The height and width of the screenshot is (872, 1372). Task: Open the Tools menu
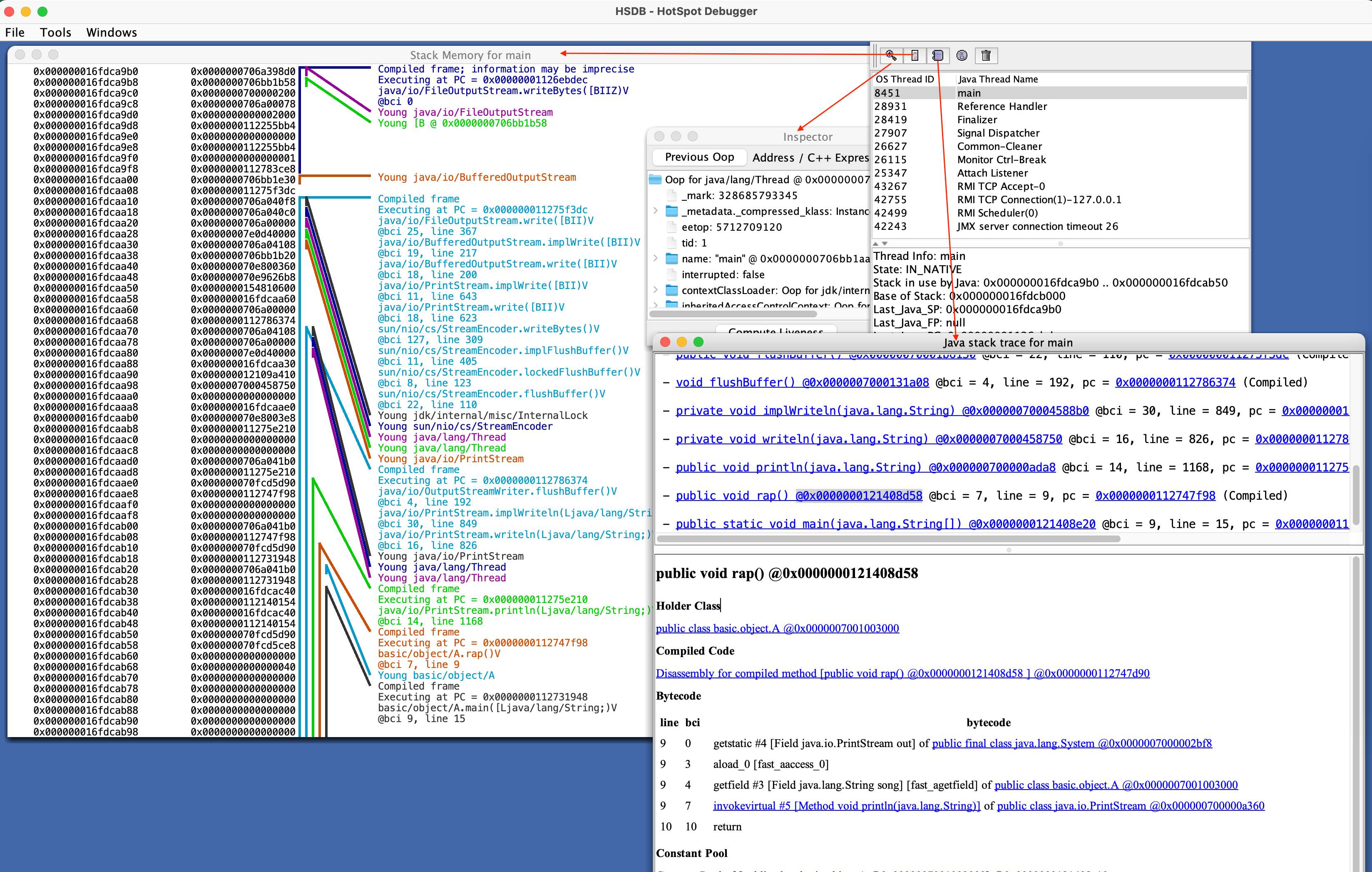pos(55,32)
